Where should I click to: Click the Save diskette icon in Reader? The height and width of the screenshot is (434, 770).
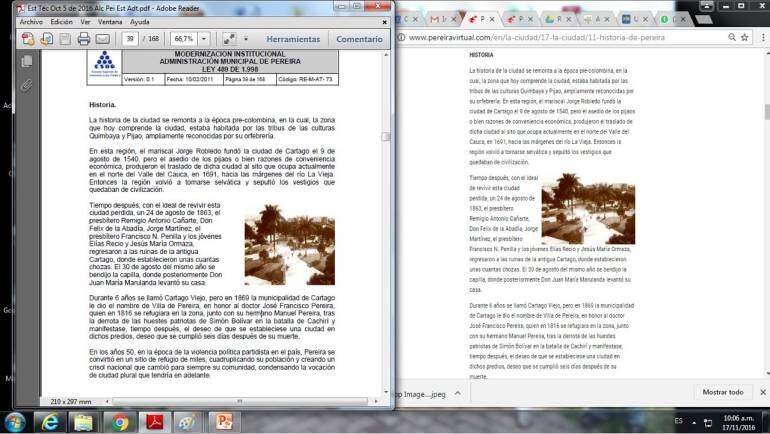point(65,39)
